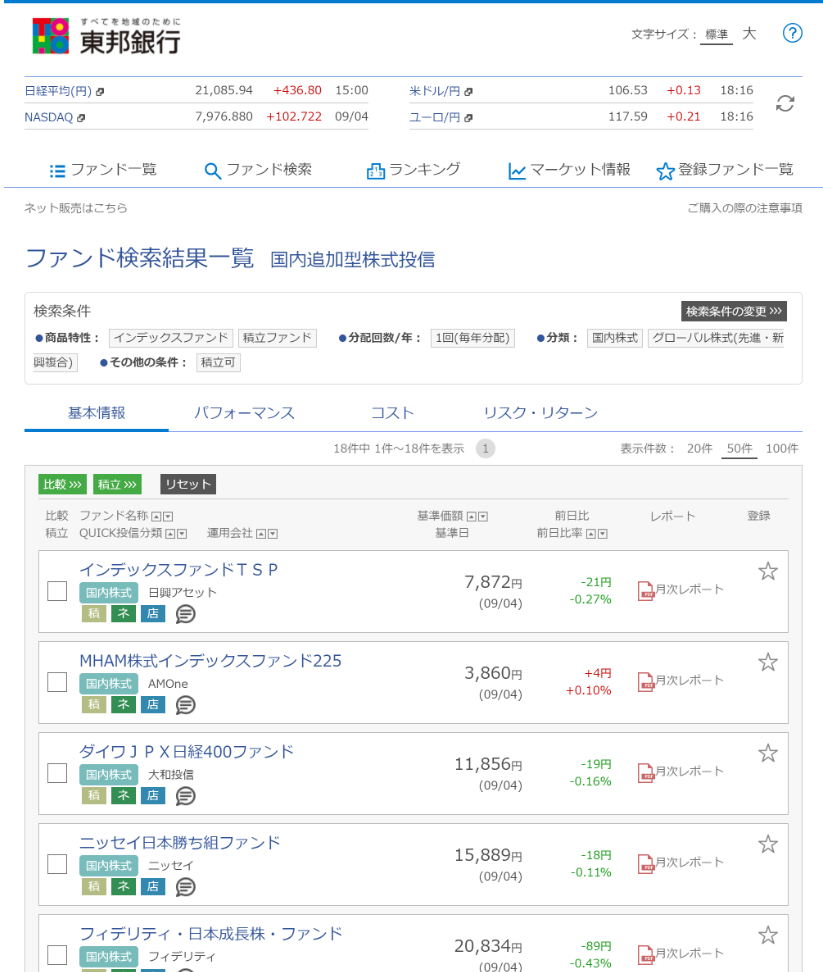Image resolution: width=823 pixels, height=972 pixels.
Task: Set text size to 標準
Action: [716, 35]
